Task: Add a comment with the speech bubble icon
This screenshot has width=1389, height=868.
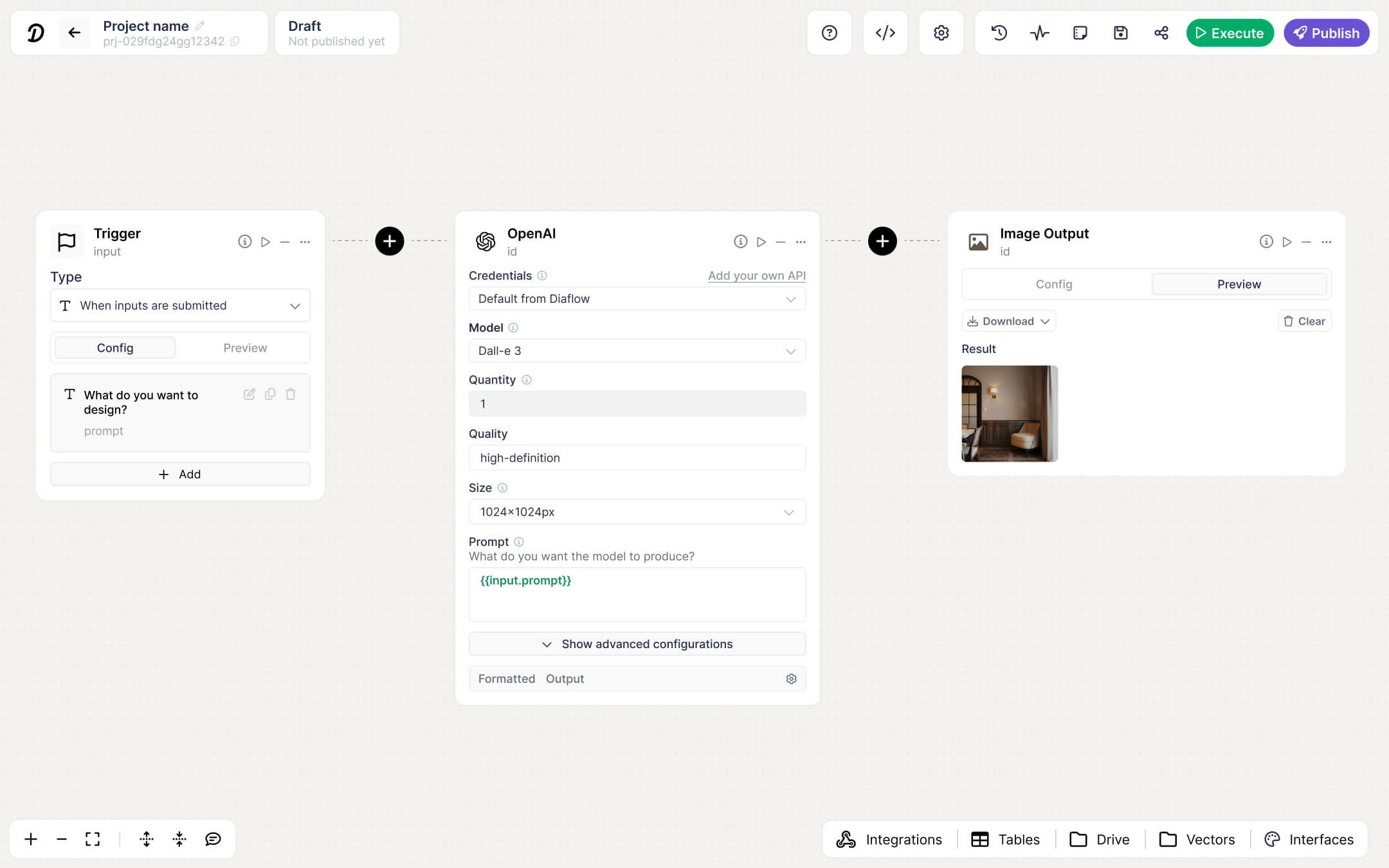Action: [213, 838]
